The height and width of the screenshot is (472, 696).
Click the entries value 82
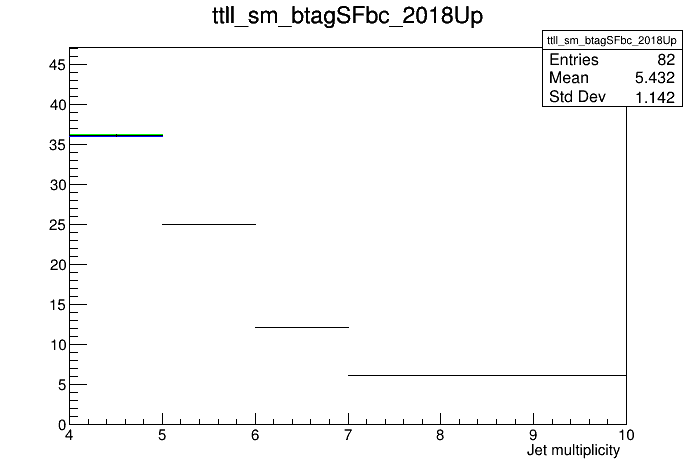(666, 59)
